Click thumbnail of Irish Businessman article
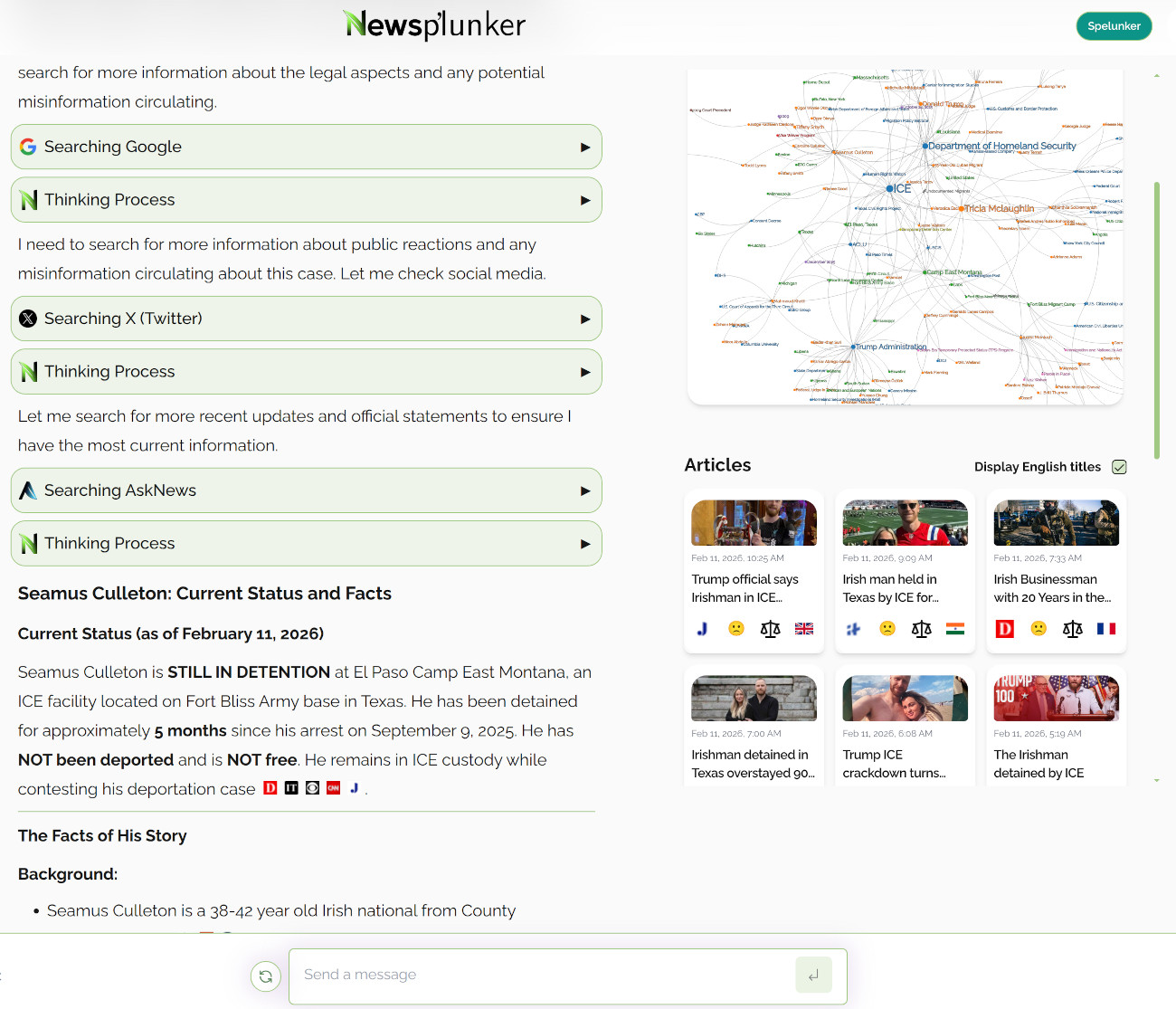This screenshot has width=1176, height=1009. [1056, 523]
